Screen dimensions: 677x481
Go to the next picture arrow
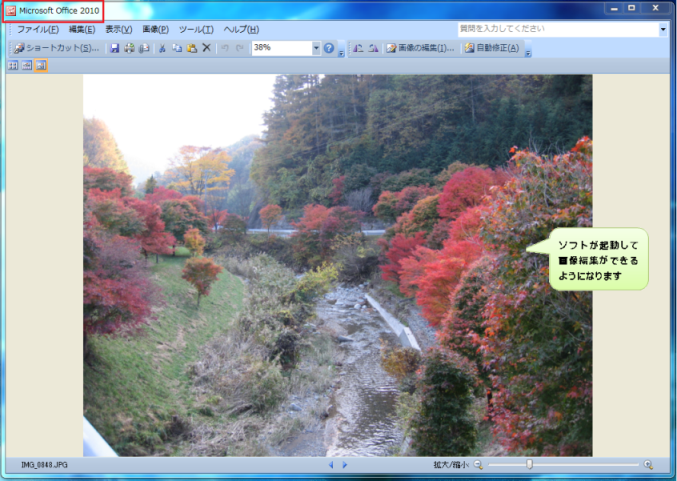coord(345,465)
